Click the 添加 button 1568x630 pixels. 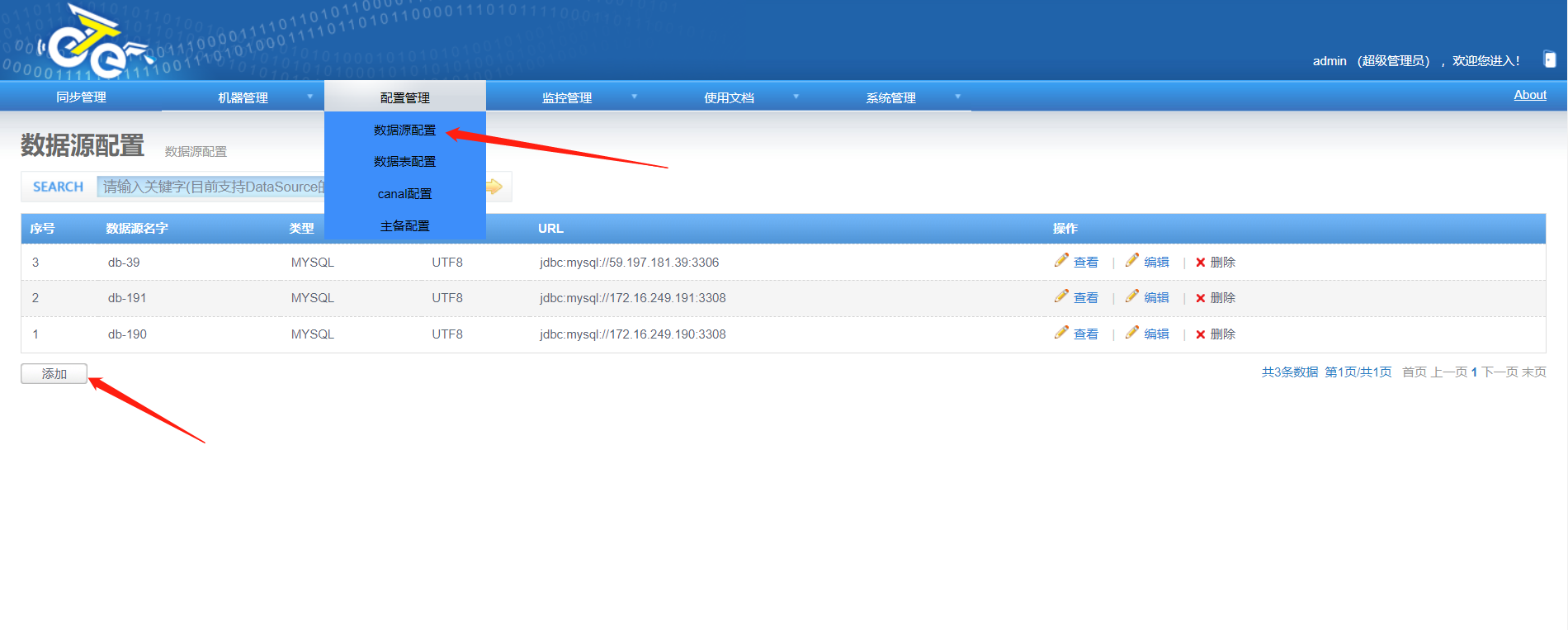54,374
